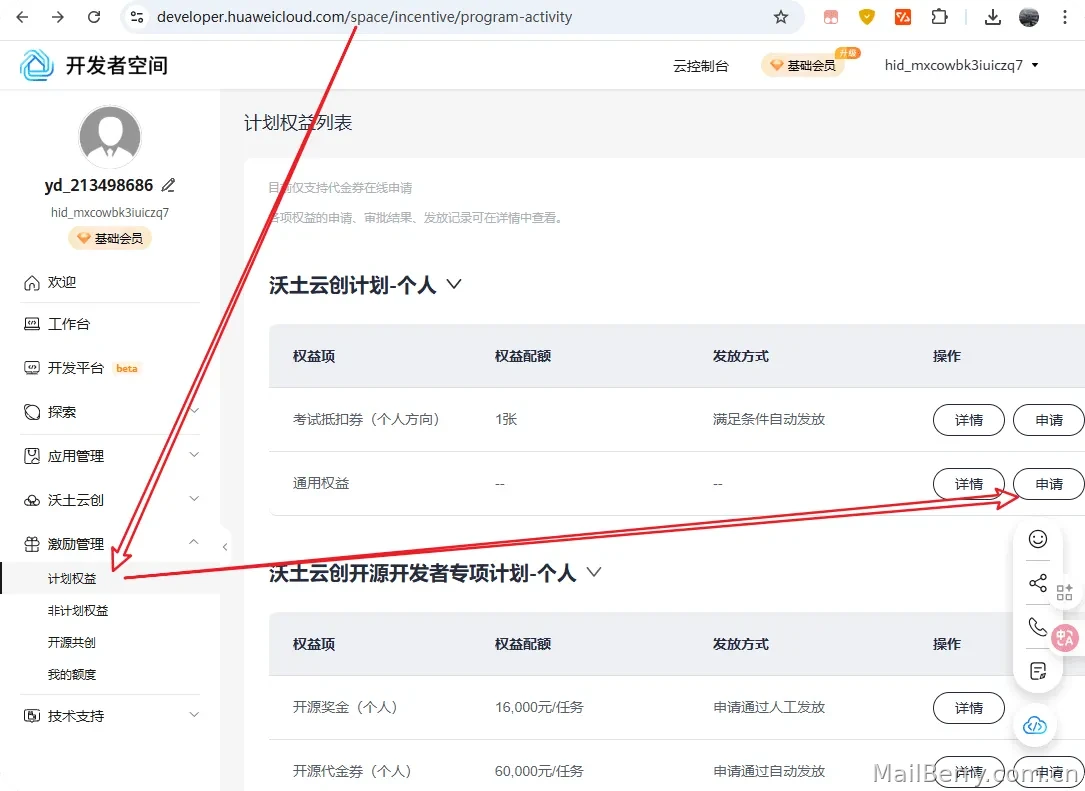Image resolution: width=1085 pixels, height=791 pixels.
Task: Click the QR grid icon at right edge
Action: pyautogui.click(x=1064, y=592)
